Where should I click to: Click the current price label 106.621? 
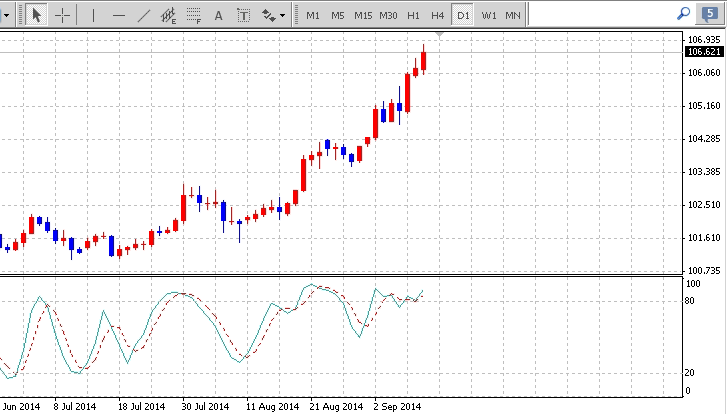click(x=704, y=51)
